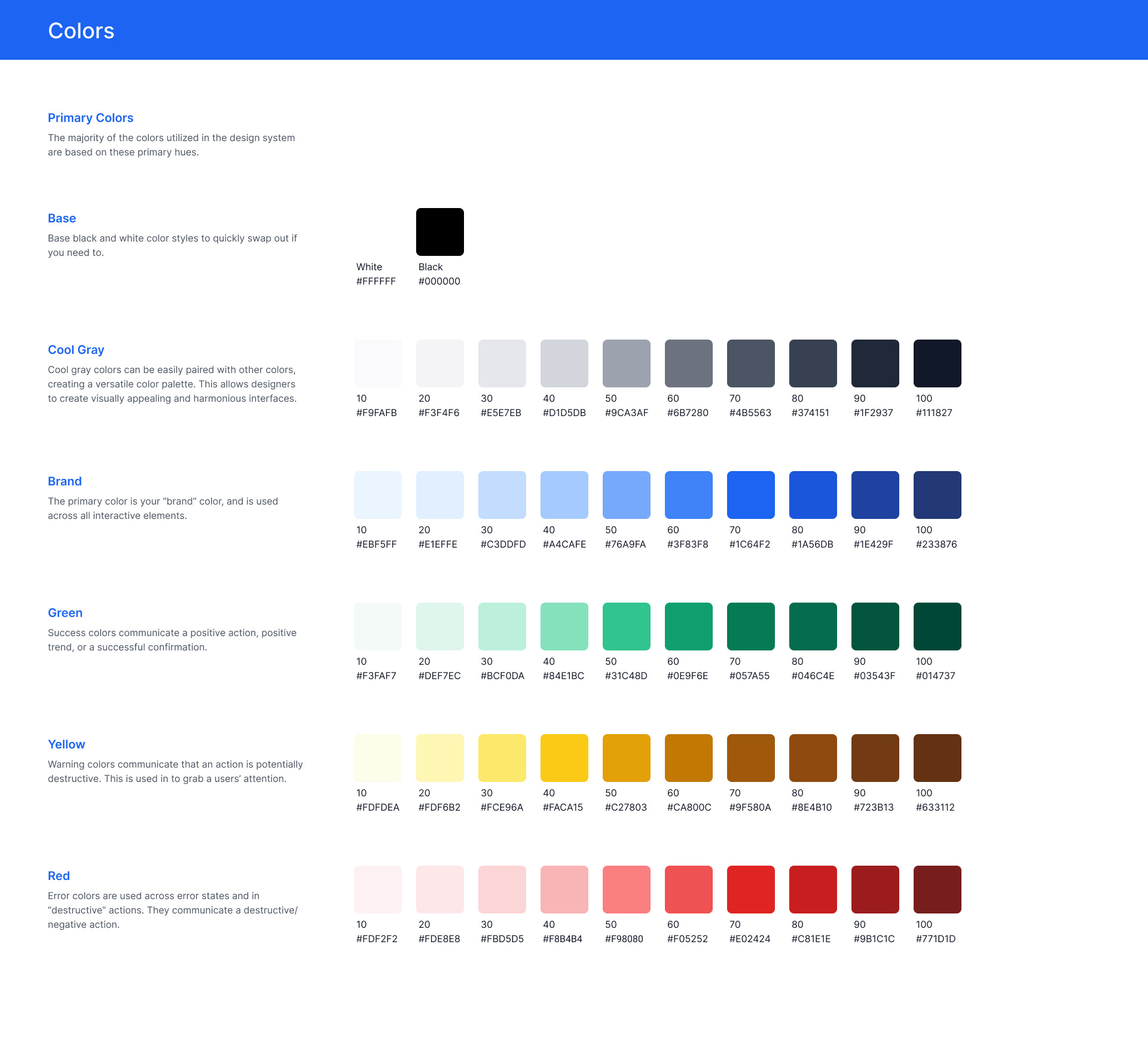Image resolution: width=1148 pixels, height=1045 pixels.
Task: Select Yellow 40 swatch #FACA15
Action: (x=564, y=758)
